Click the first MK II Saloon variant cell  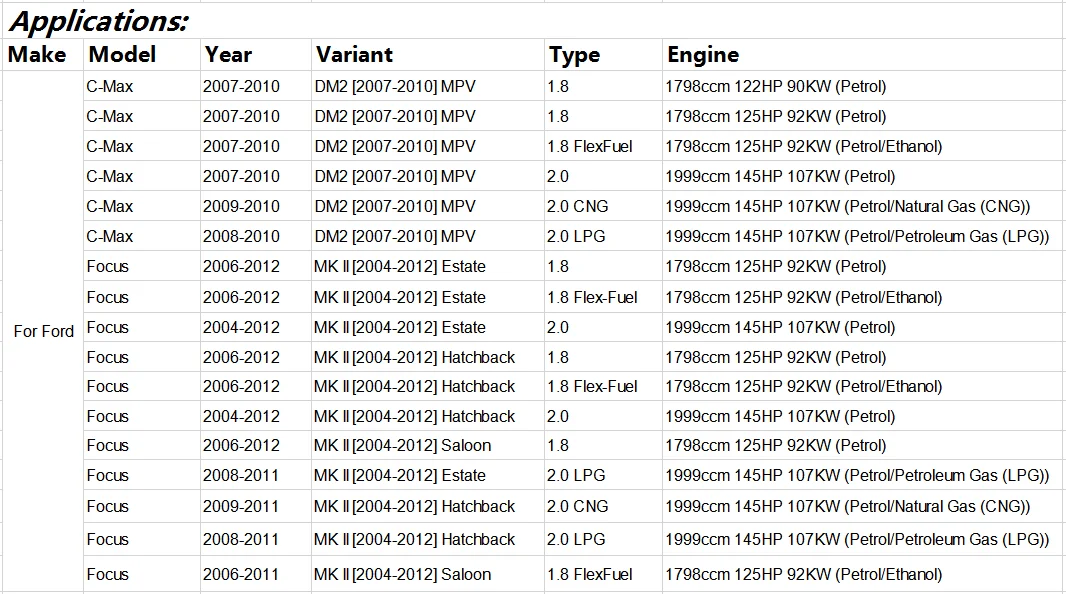(x=402, y=445)
